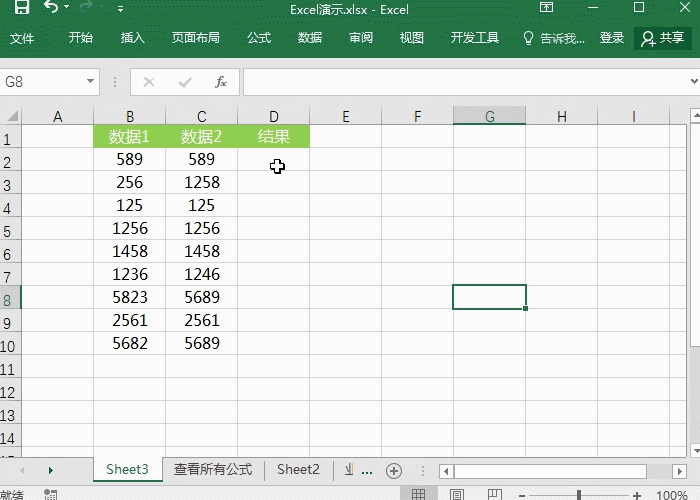Select the 数据2 header cell
The image size is (700, 500).
point(201,136)
